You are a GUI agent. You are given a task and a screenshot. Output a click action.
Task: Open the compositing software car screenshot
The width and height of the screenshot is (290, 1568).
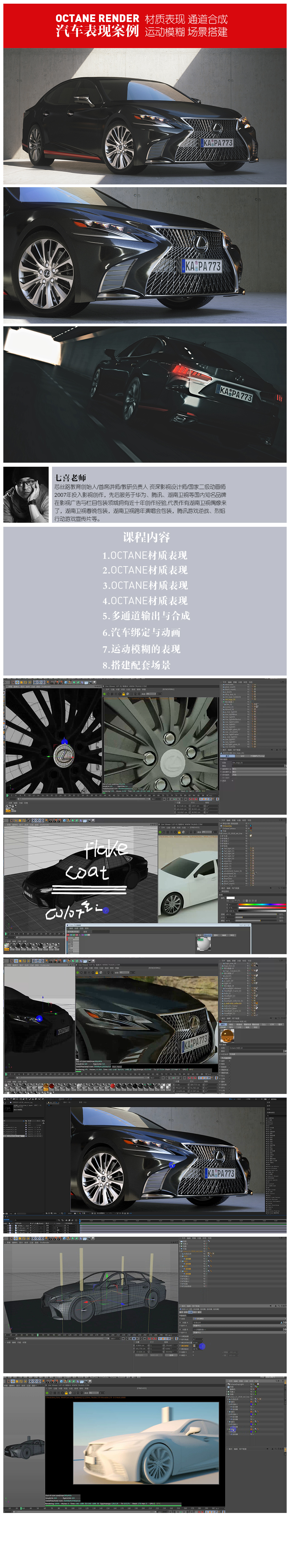(145, 1165)
